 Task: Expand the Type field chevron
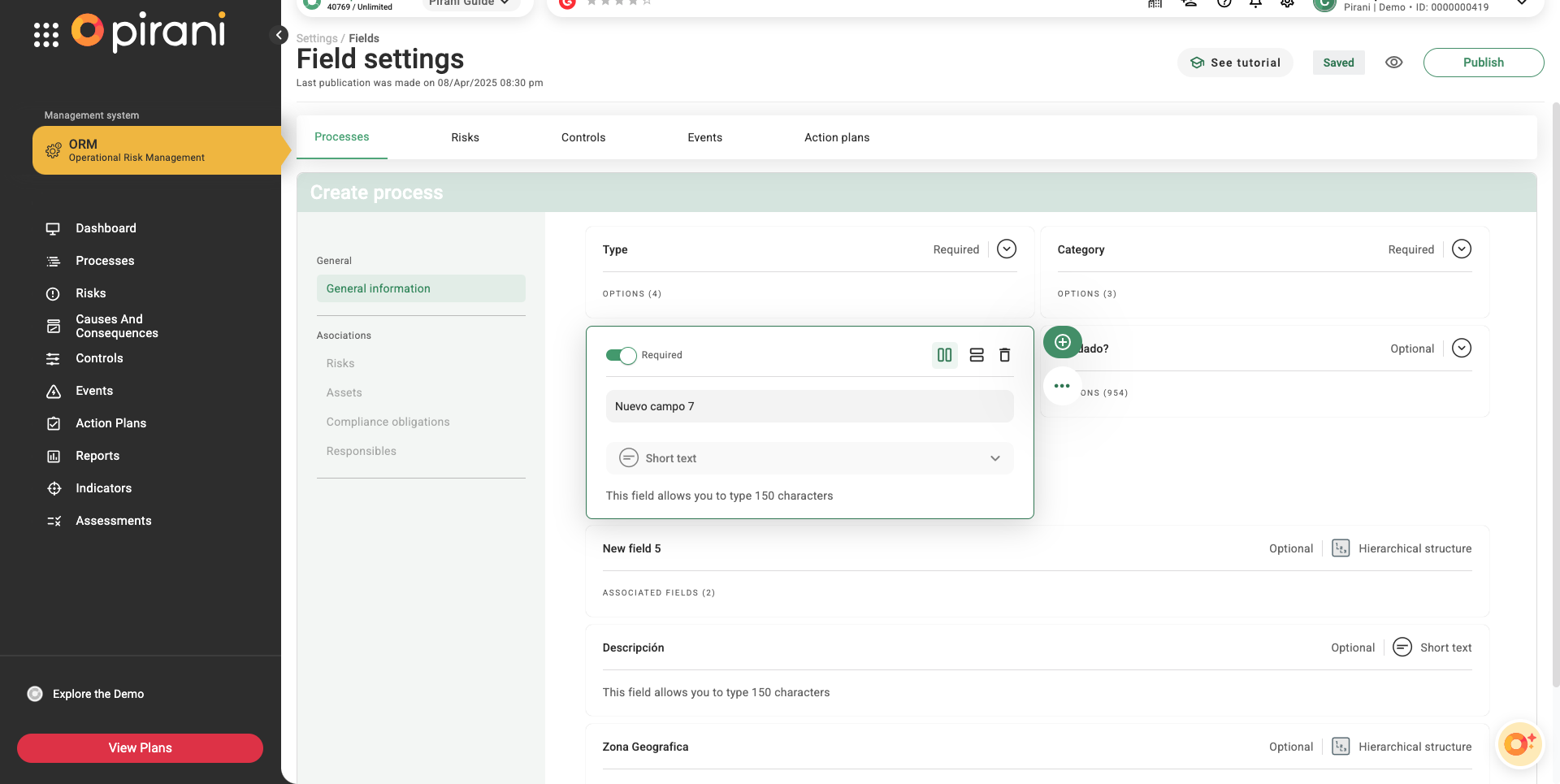point(1006,249)
